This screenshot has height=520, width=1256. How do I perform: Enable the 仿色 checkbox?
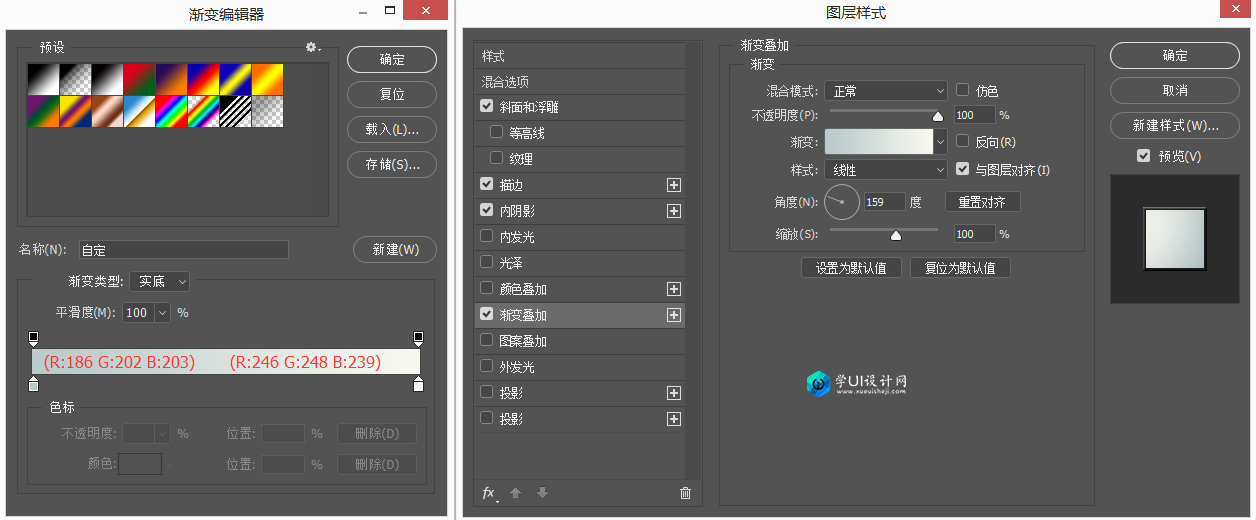pyautogui.click(x=964, y=90)
